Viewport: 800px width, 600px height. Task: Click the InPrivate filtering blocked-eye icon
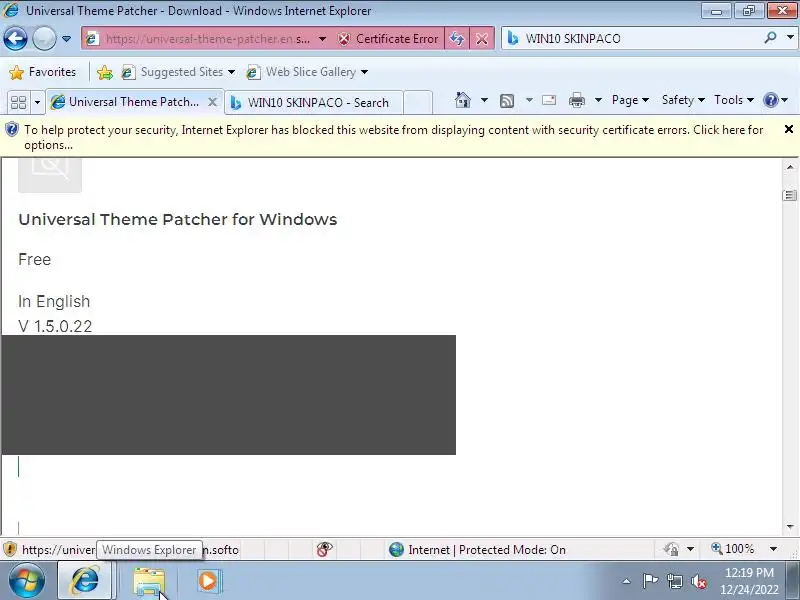[x=324, y=549]
